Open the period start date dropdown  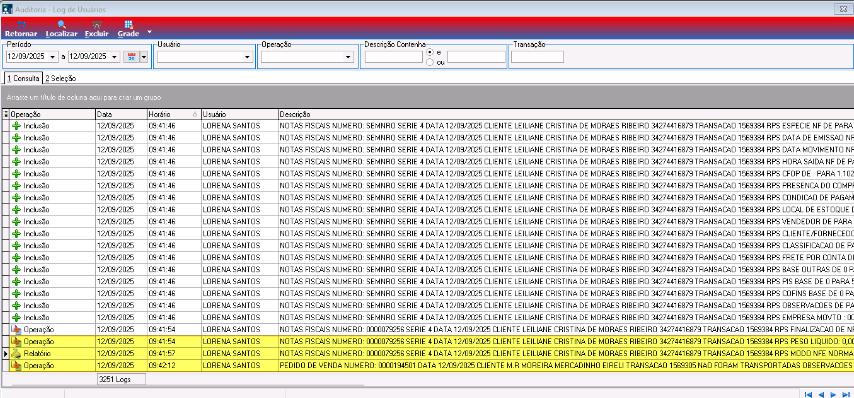click(x=53, y=57)
